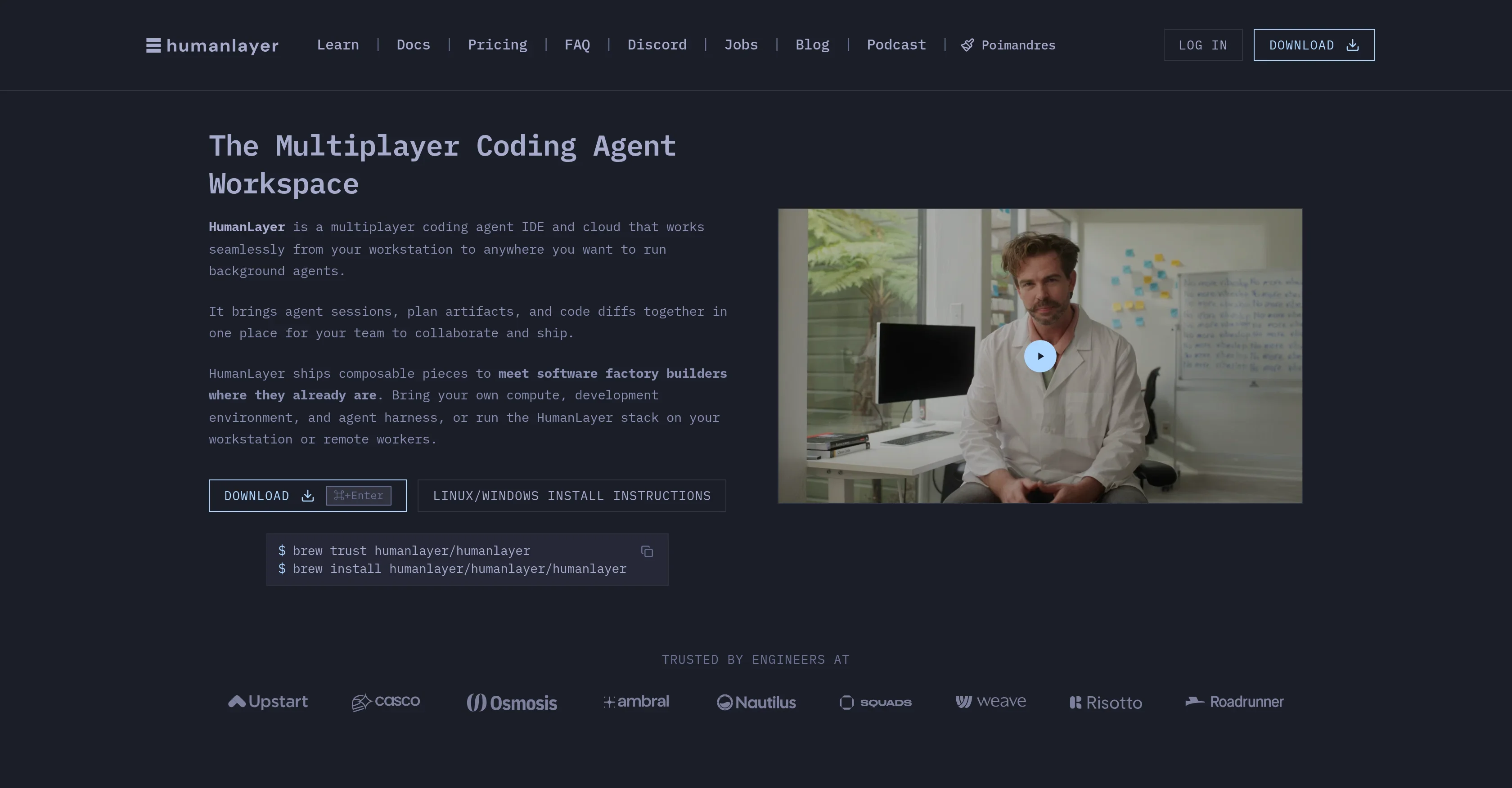This screenshot has height=788, width=1512.
Task: Click the casco logo
Action: point(386,702)
